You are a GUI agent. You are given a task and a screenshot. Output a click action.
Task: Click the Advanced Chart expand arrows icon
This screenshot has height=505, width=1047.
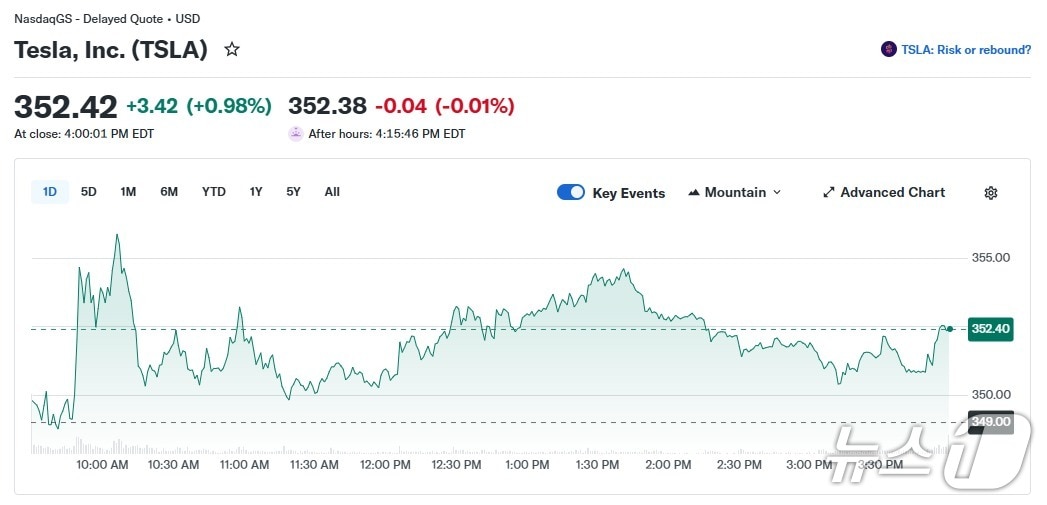(828, 192)
